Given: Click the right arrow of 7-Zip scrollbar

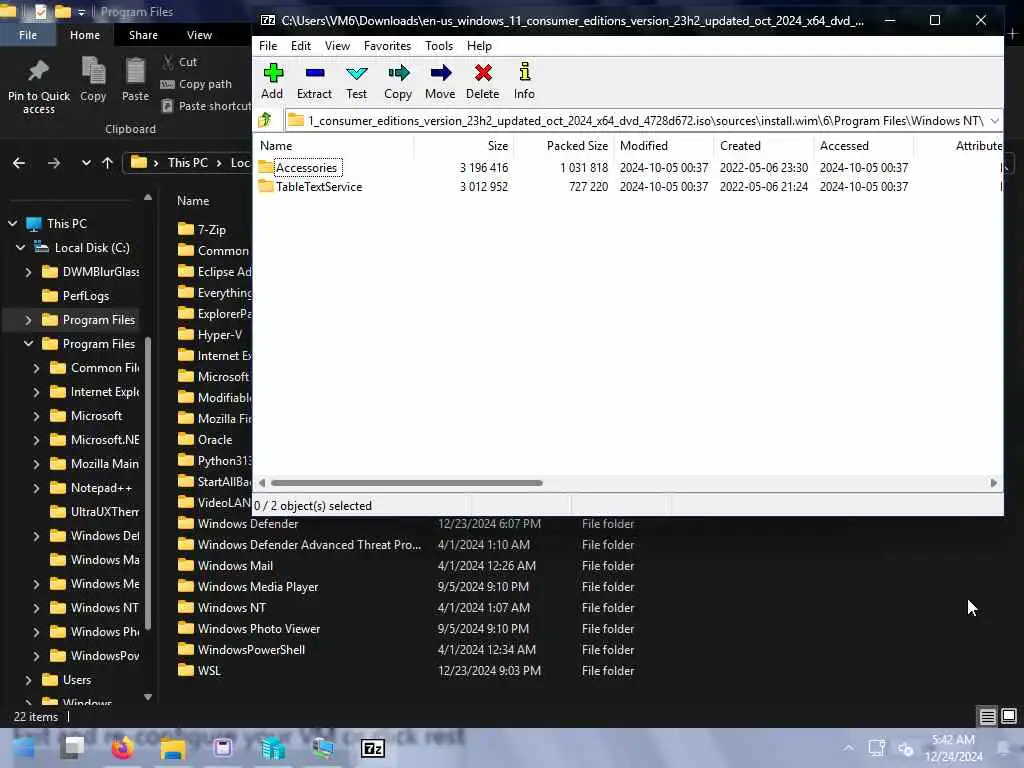Looking at the screenshot, I should point(993,483).
